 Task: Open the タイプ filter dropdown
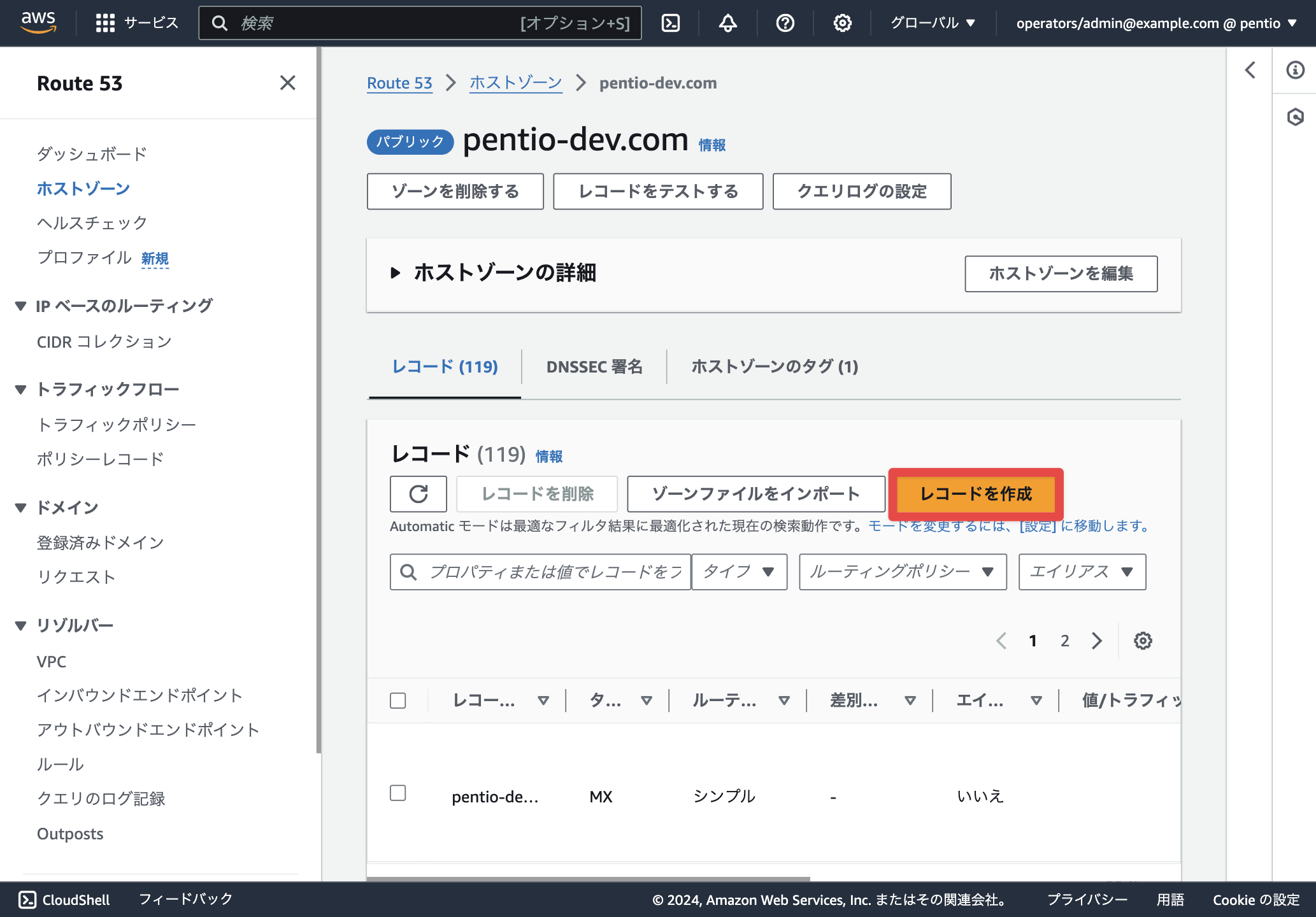[740, 572]
